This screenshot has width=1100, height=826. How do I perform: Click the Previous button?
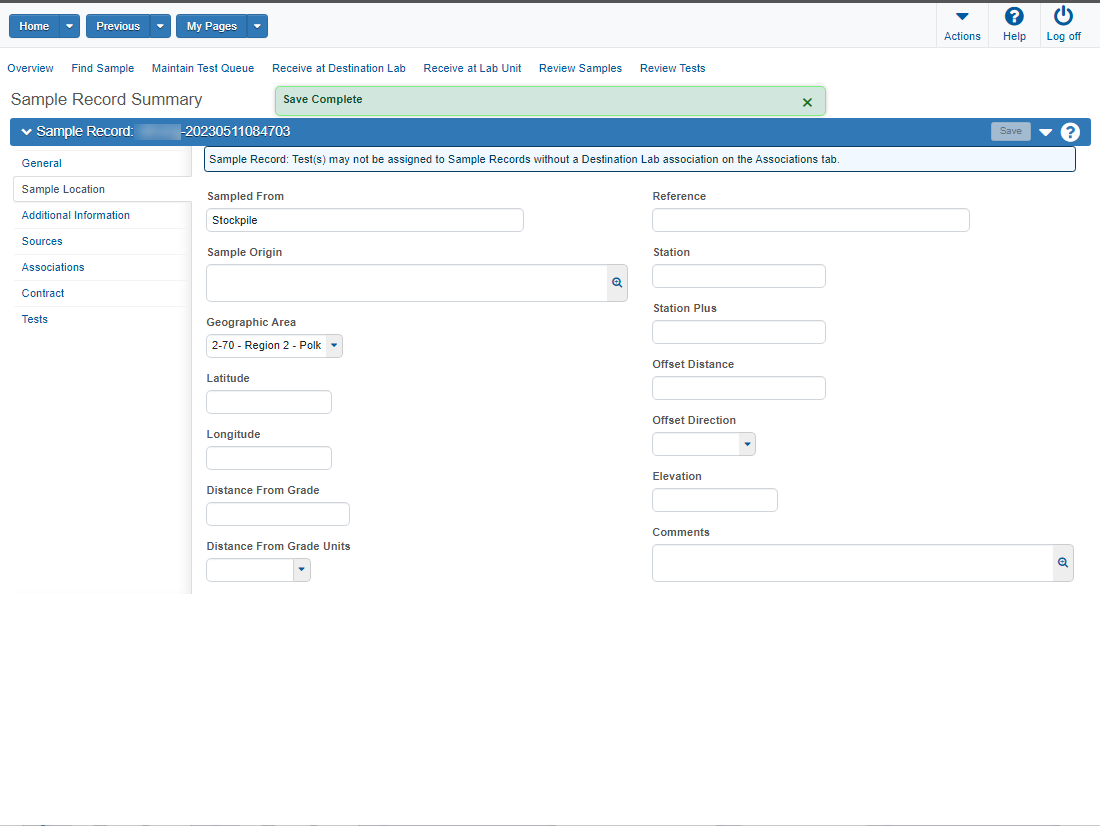(118, 26)
